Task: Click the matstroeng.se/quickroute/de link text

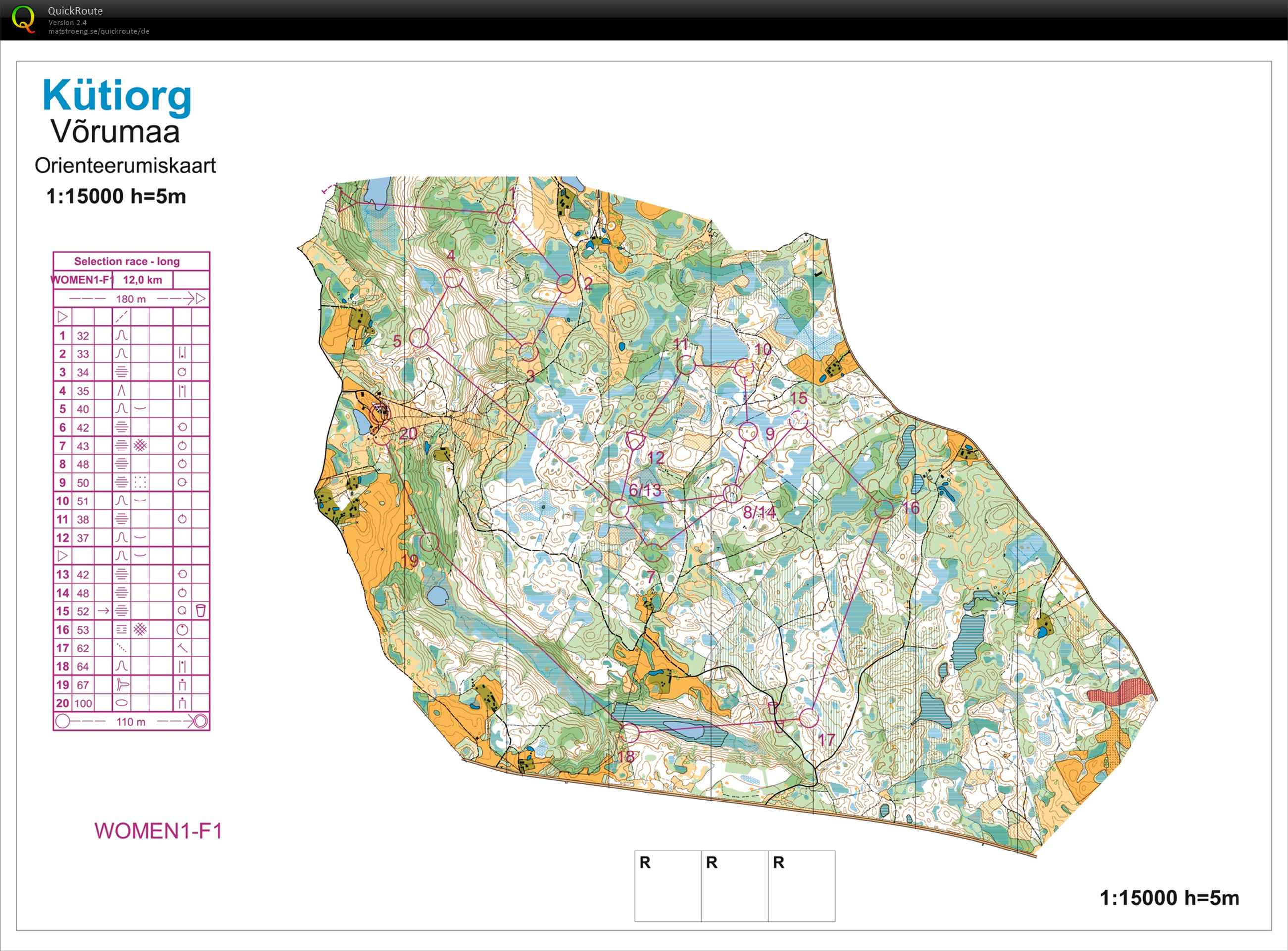Action: tap(99, 31)
